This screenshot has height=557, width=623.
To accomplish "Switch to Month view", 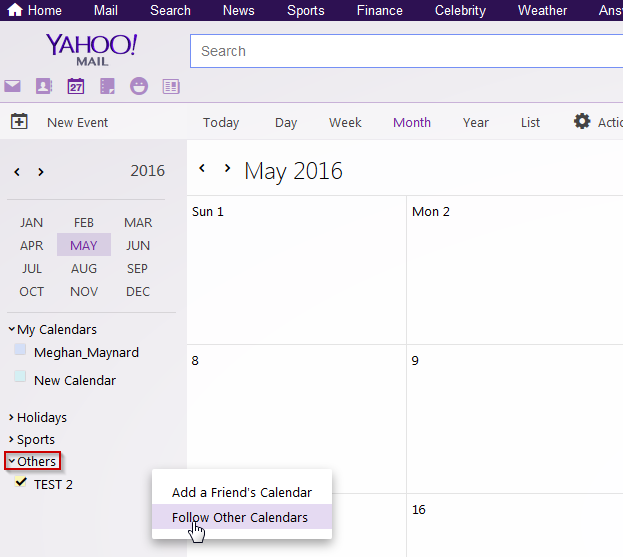I will [x=412, y=122].
